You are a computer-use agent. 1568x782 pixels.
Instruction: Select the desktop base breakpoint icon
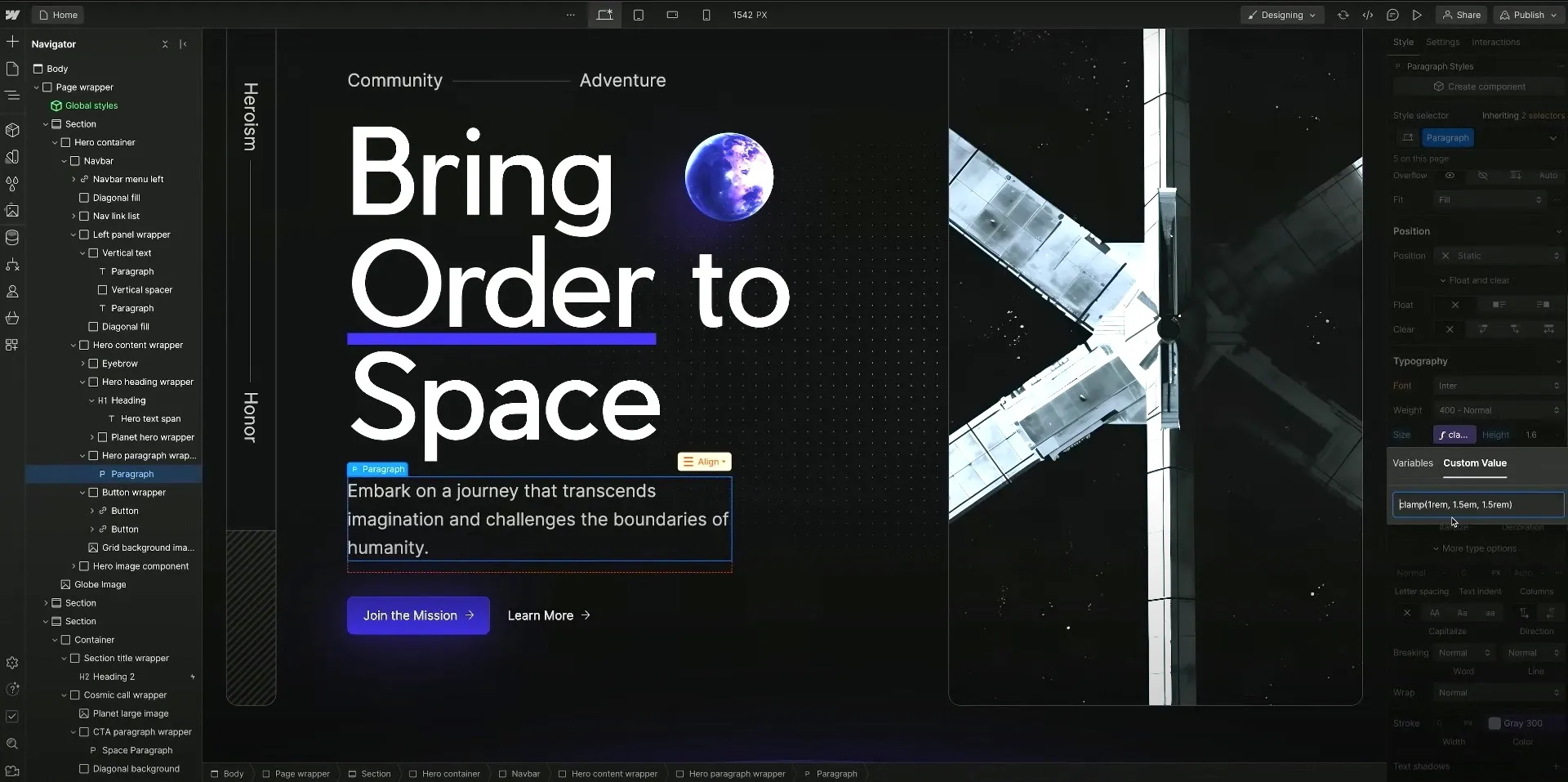[604, 15]
